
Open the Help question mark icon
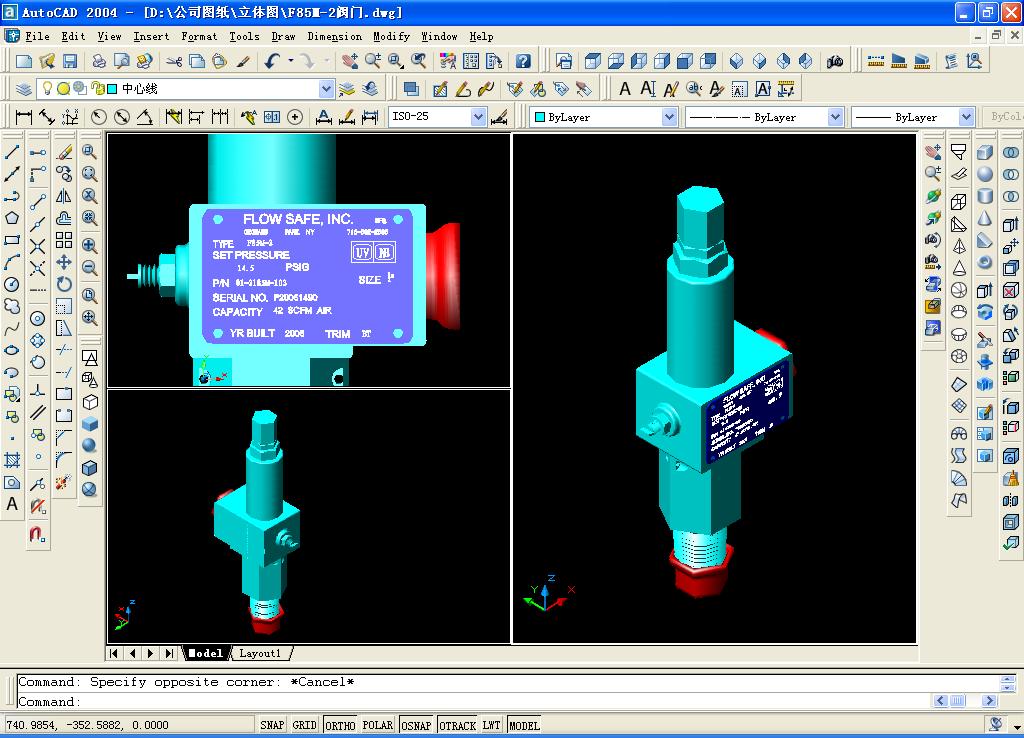[523, 61]
